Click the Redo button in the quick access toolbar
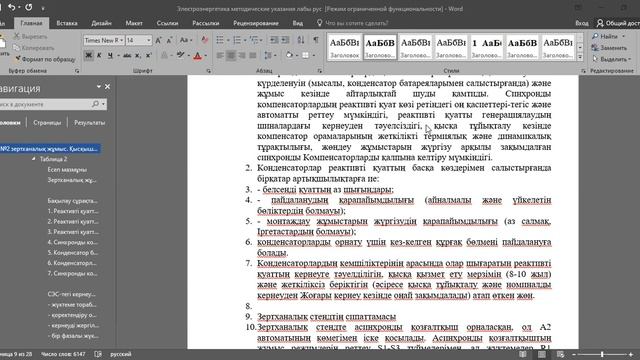640x360 pixels. point(29,7)
